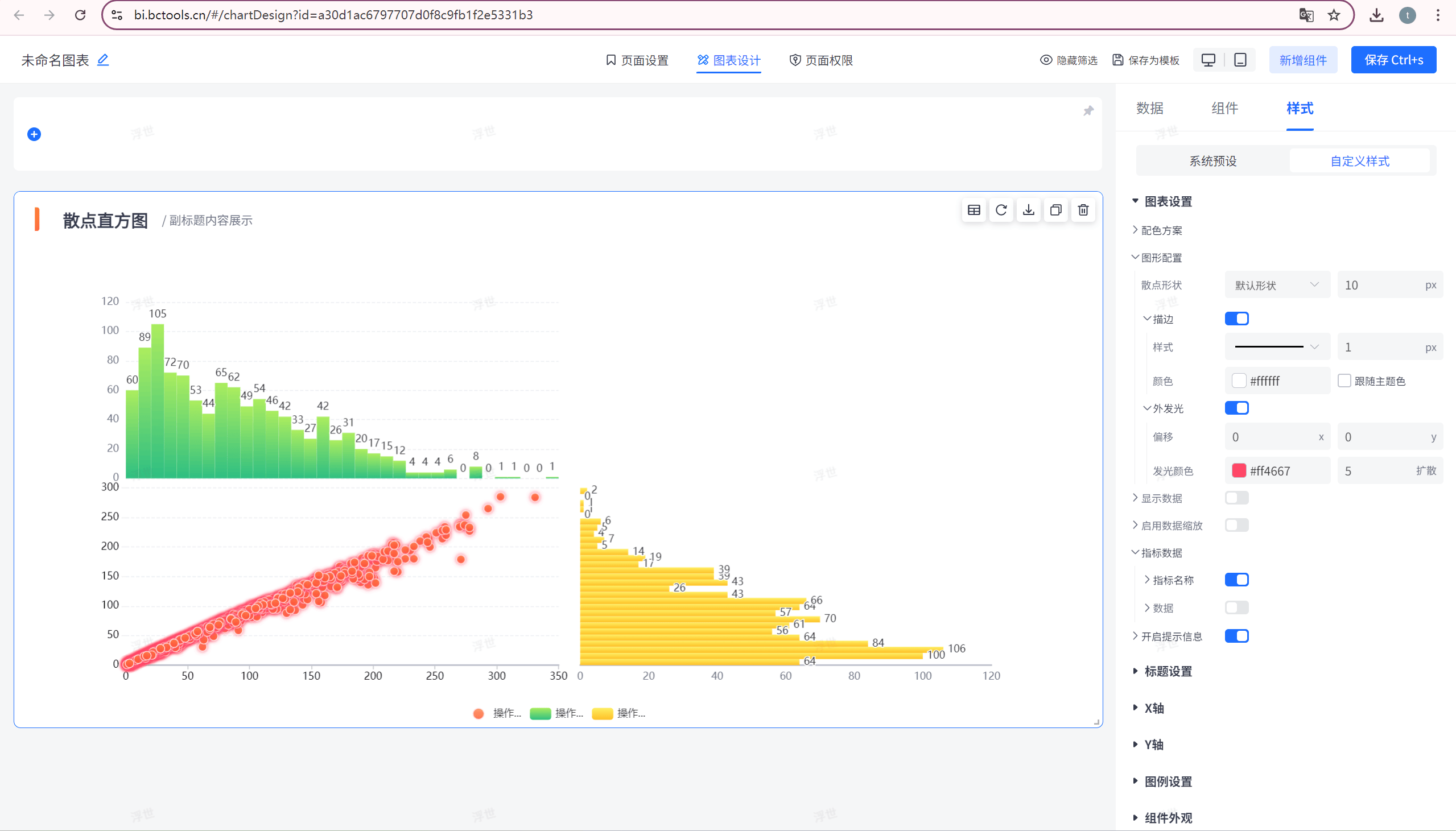Expand the 组件外观 group
Viewport: 1456px width, 831px height.
click(x=1162, y=818)
